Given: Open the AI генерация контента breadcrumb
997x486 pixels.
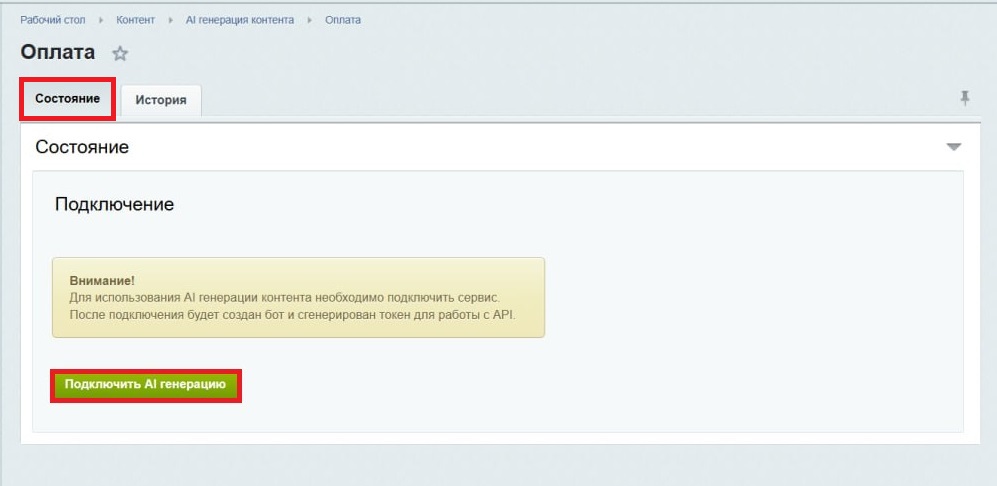Looking at the screenshot, I should pyautogui.click(x=240, y=20).
